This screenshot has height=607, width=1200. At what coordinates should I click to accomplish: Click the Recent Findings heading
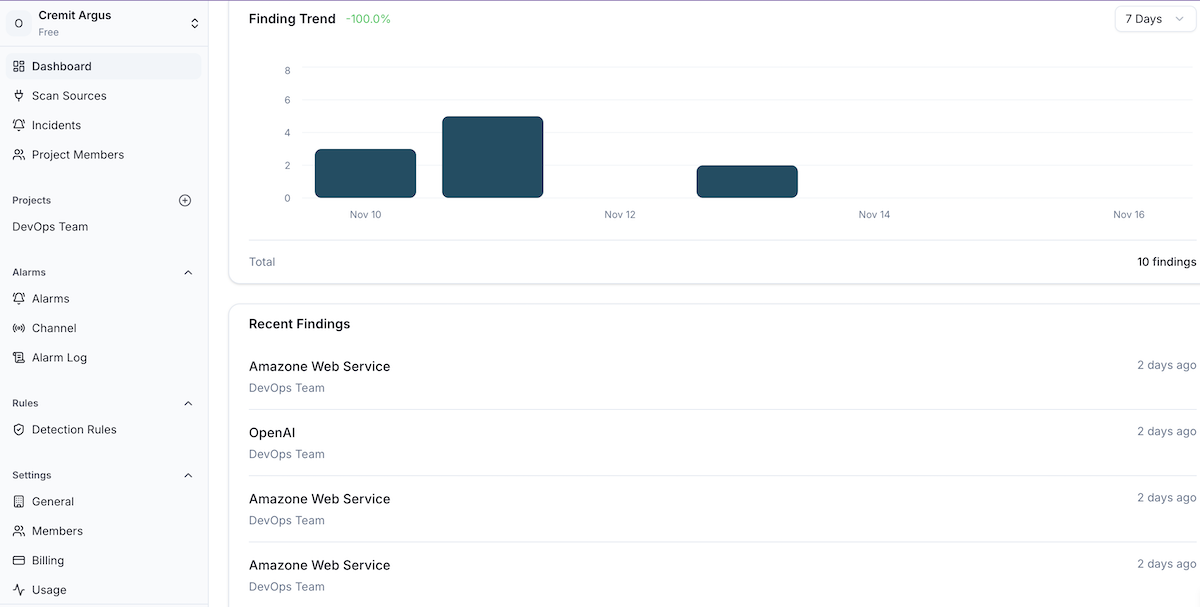[x=299, y=324]
